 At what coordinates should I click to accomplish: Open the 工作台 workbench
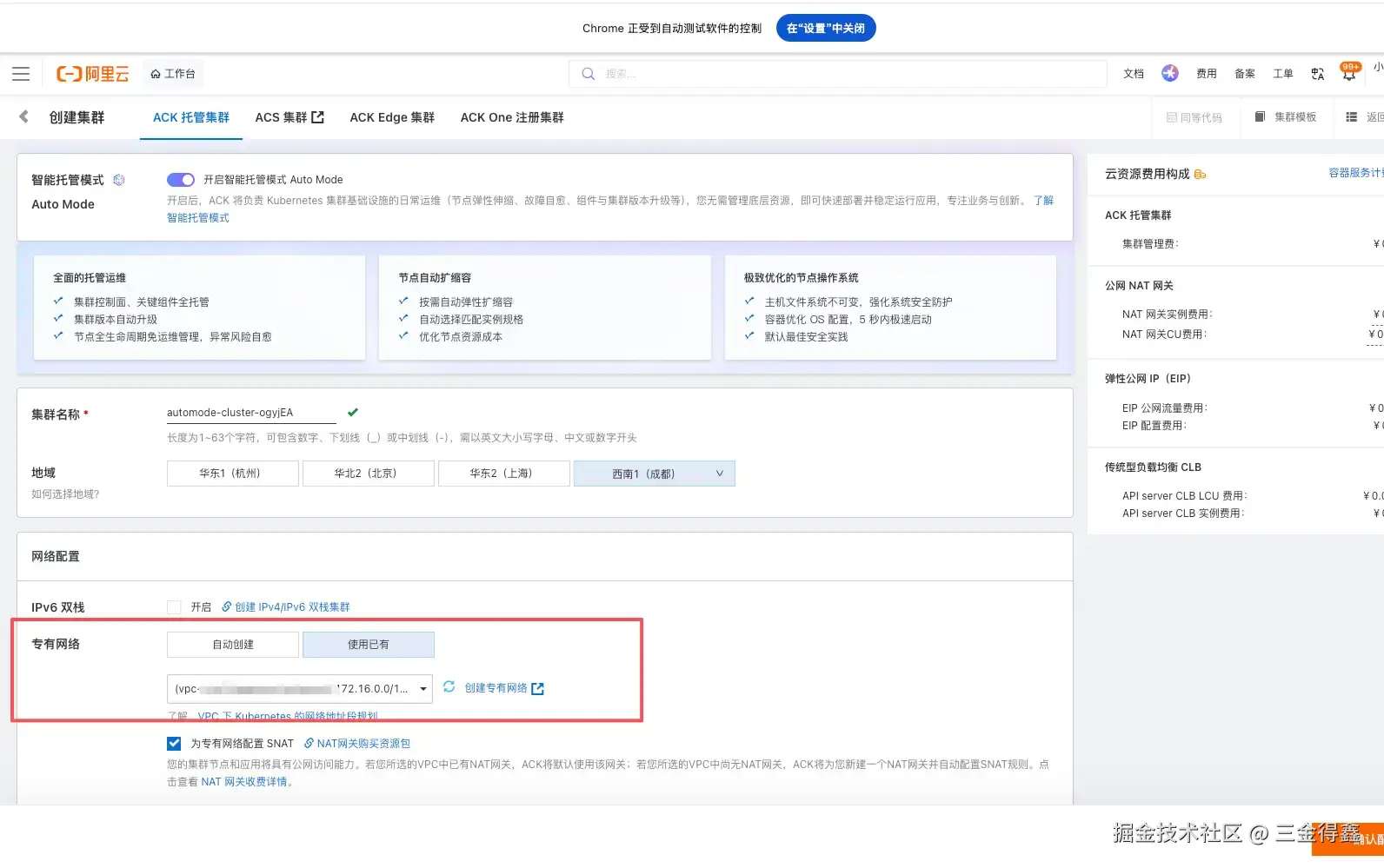[173, 74]
